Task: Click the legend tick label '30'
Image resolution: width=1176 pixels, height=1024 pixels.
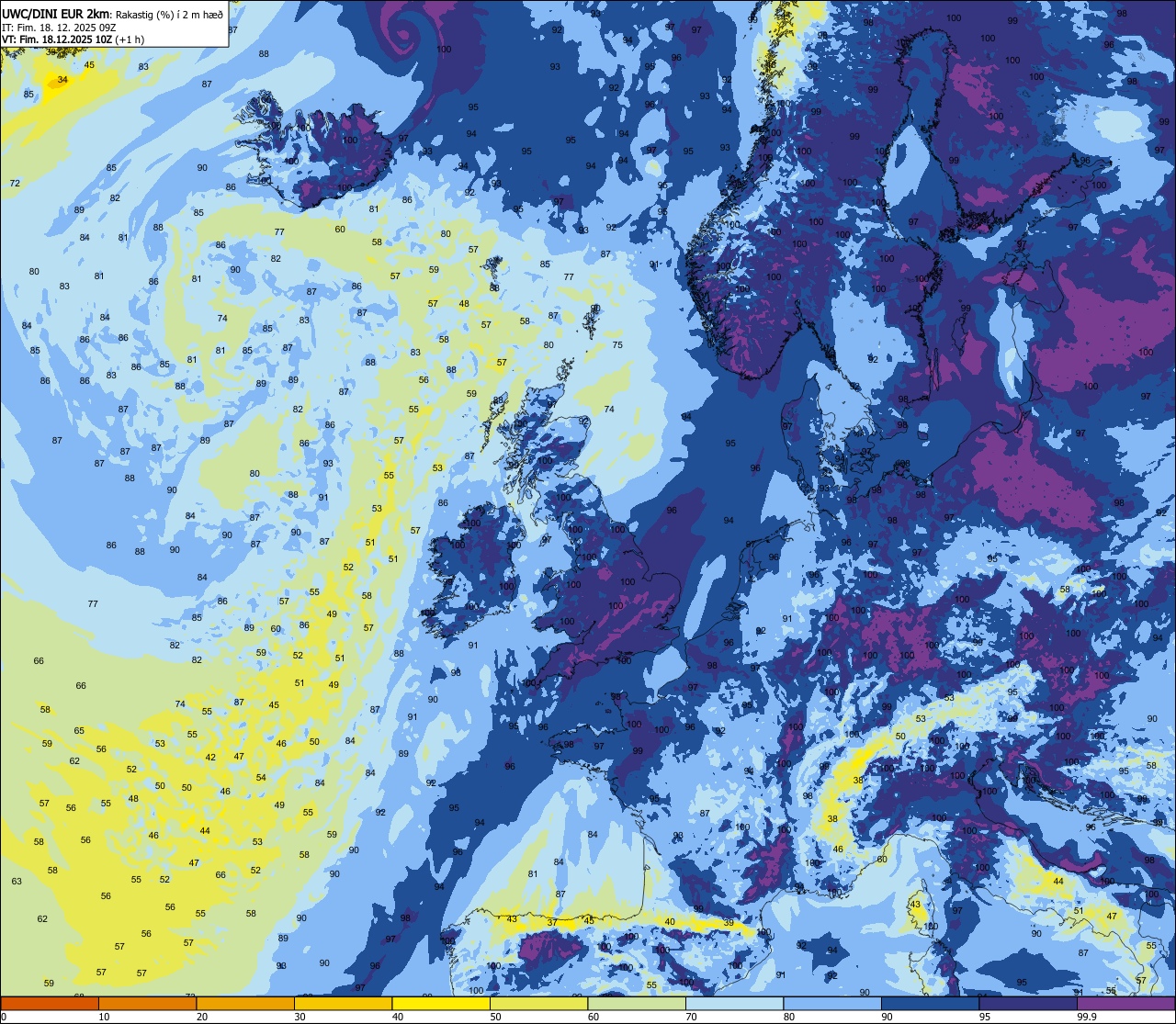Action: pyautogui.click(x=300, y=1017)
